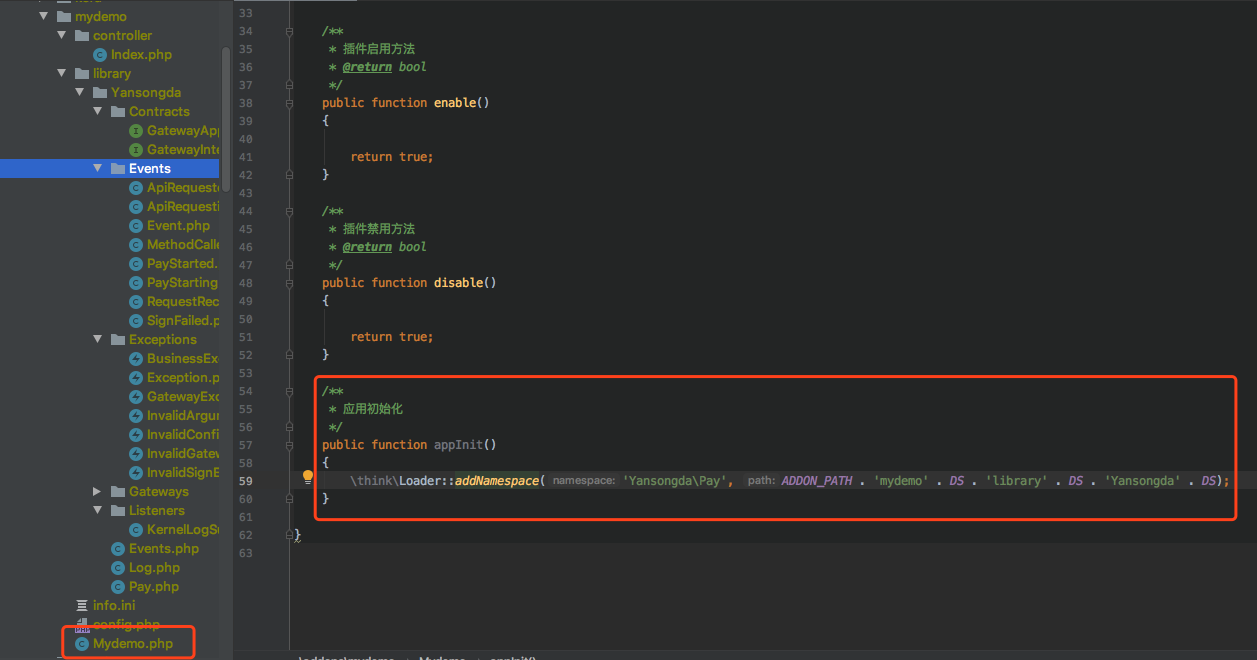Click the addNamespace method call
This screenshot has width=1257, height=660.
[x=497, y=481]
